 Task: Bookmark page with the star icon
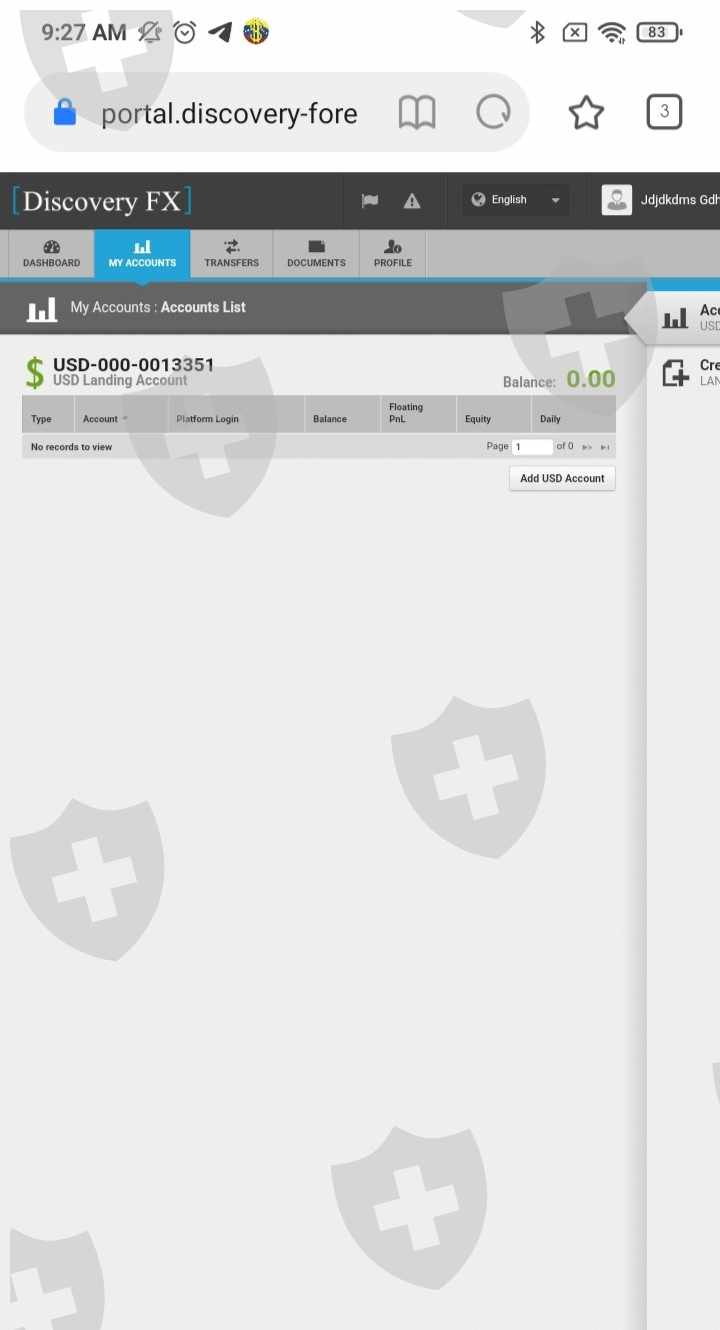[586, 113]
